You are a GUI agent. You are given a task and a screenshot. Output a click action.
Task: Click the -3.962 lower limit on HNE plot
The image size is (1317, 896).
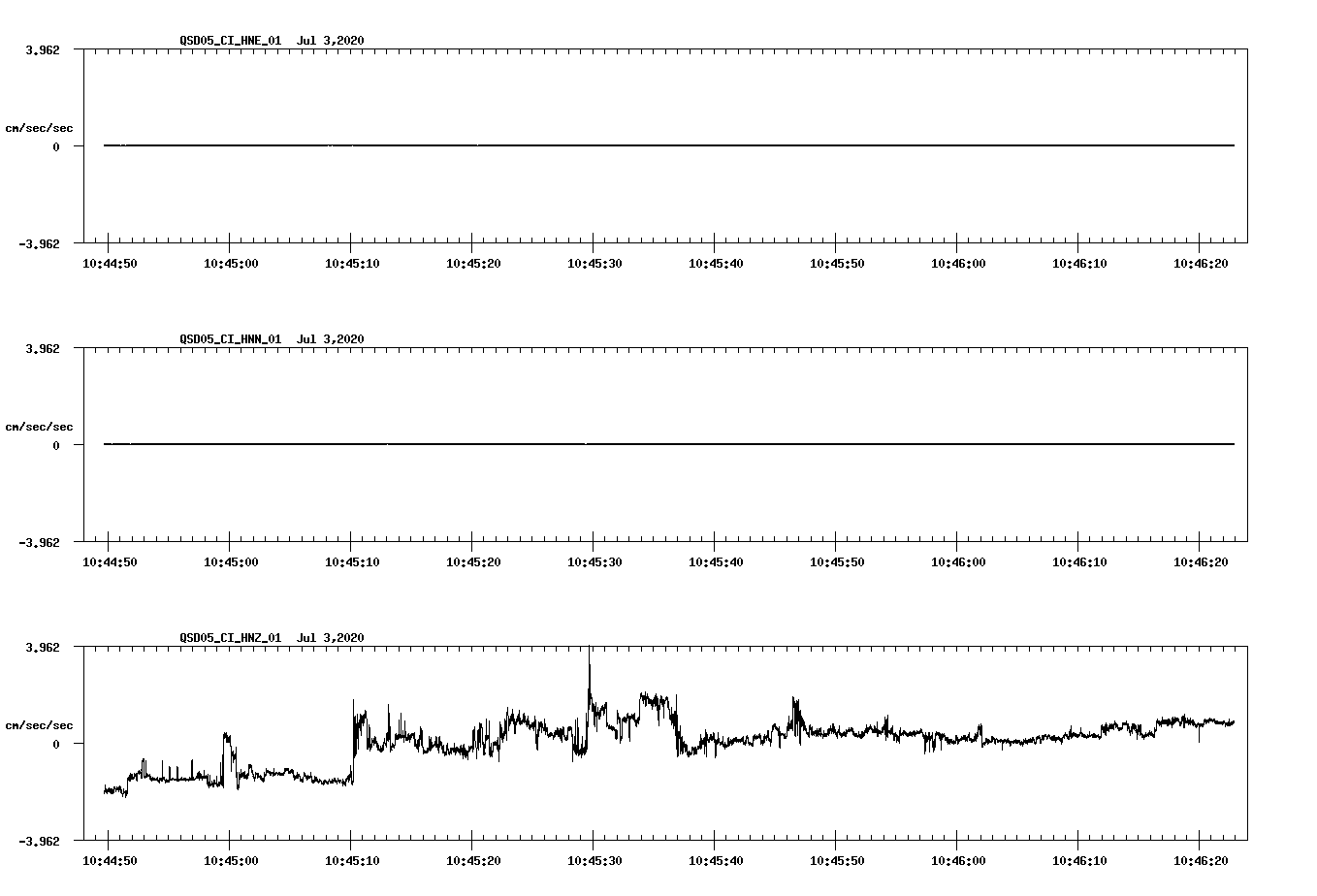click(x=39, y=243)
